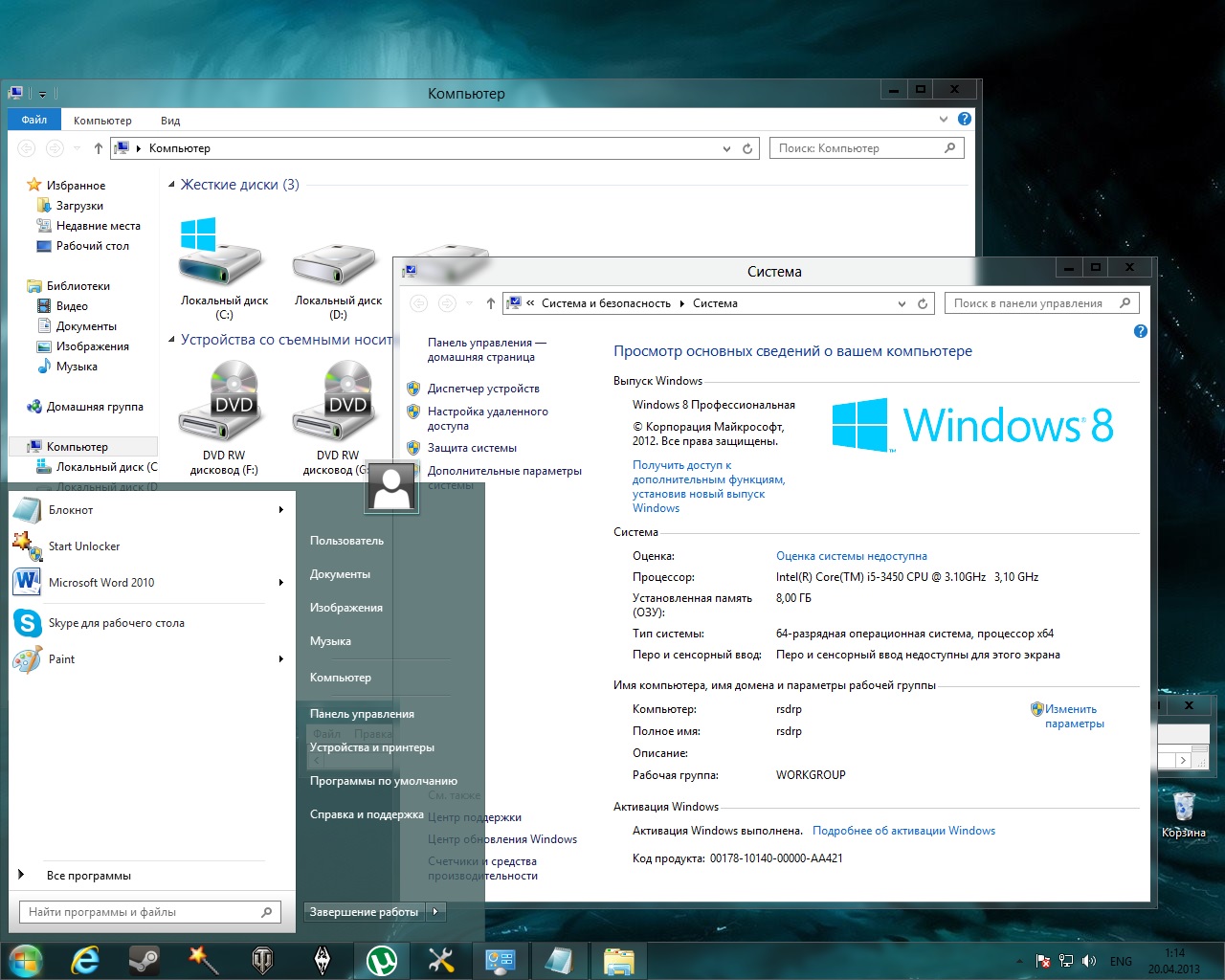
Task: Go up one level in Computer window
Action: click(x=98, y=148)
